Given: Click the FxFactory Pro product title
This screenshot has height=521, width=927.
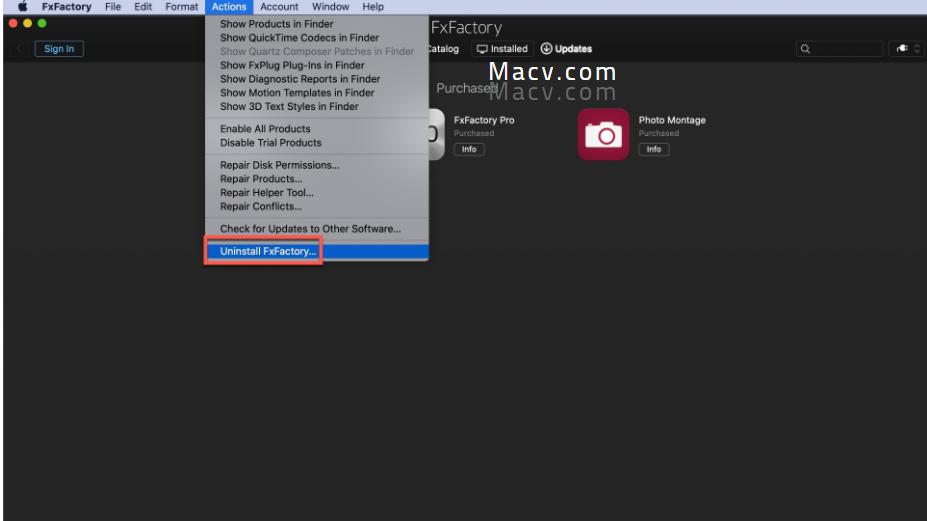Looking at the screenshot, I should point(484,120).
